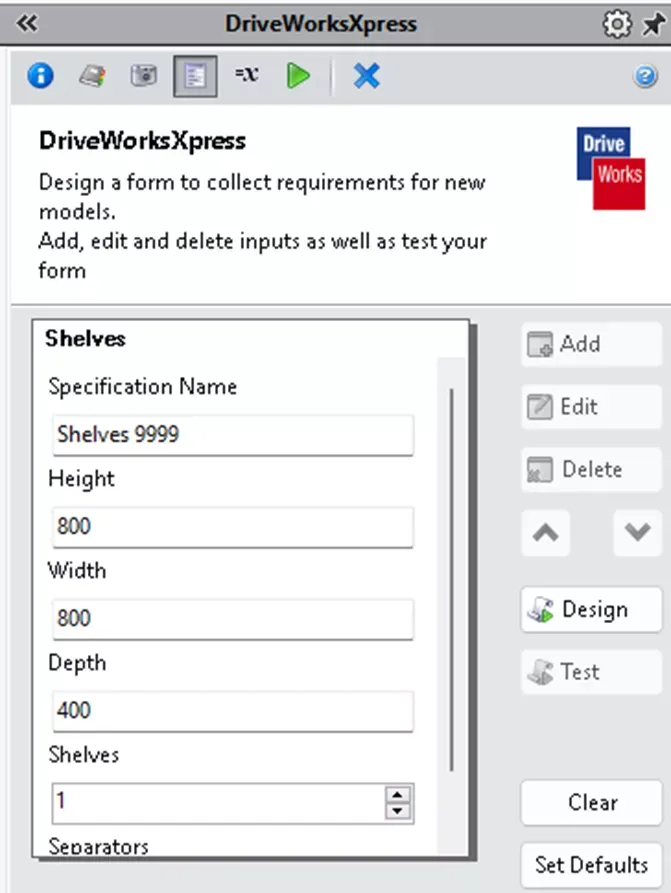Viewport: 671px width, 893px height.
Task: Click the Edit button
Action: (591, 407)
